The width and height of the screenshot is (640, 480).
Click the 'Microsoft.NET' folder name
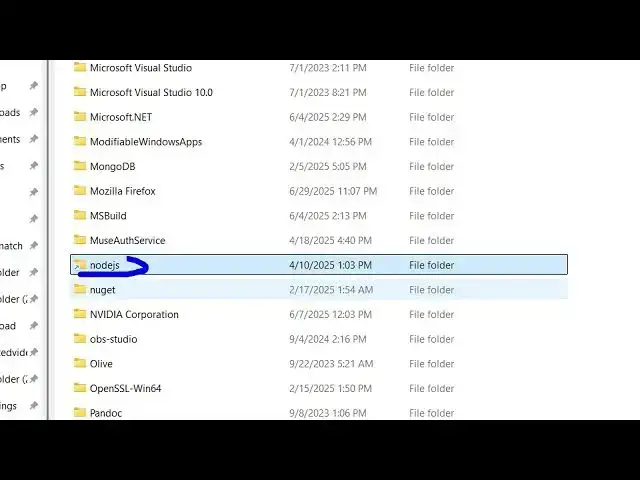pos(121,117)
